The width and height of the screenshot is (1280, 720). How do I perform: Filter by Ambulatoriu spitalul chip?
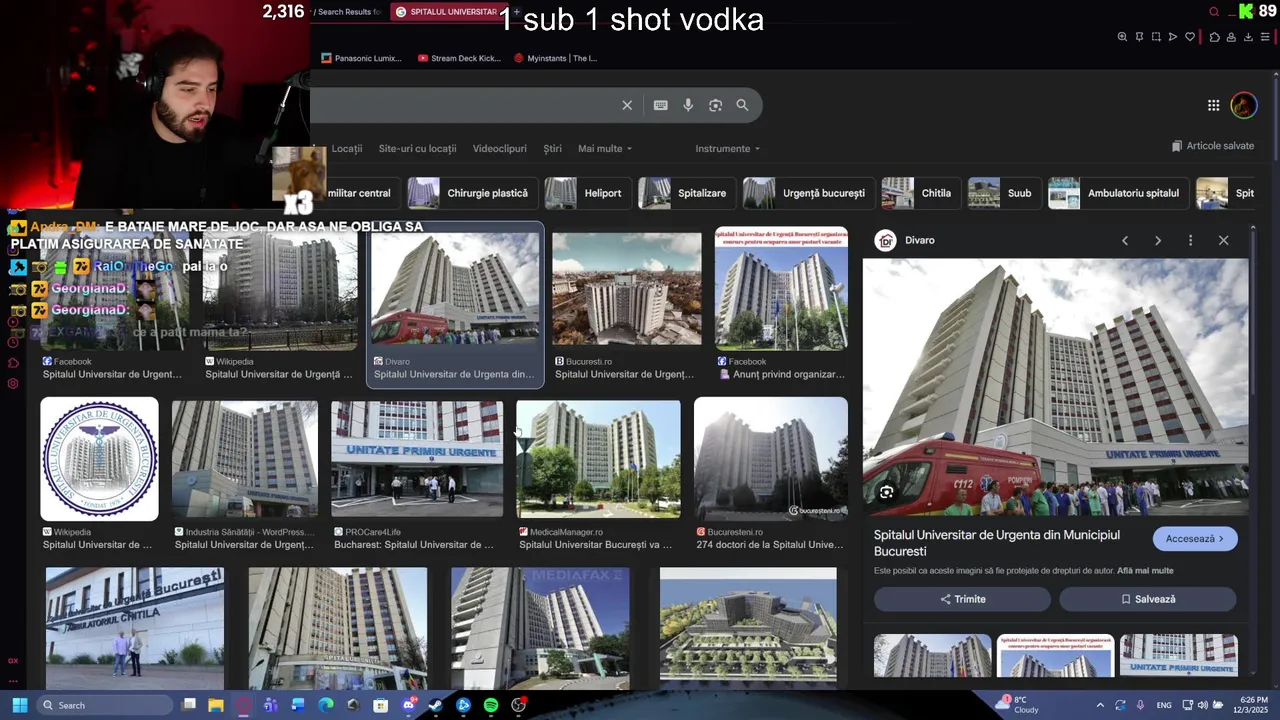pyautogui.click(x=1118, y=193)
